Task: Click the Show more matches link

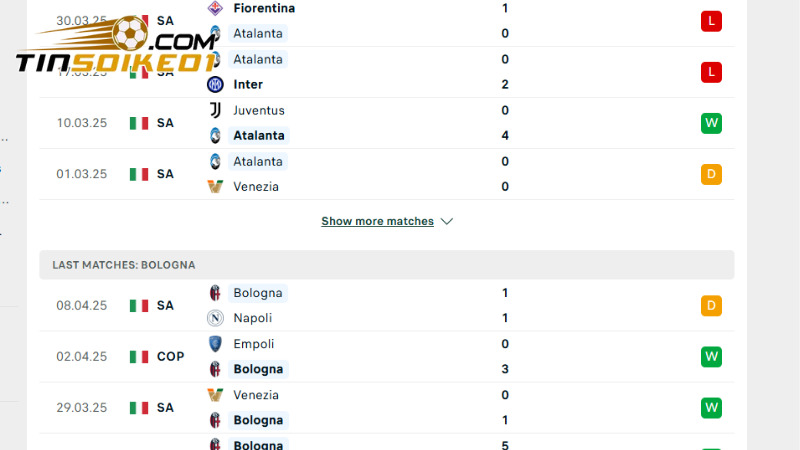Action: point(377,221)
